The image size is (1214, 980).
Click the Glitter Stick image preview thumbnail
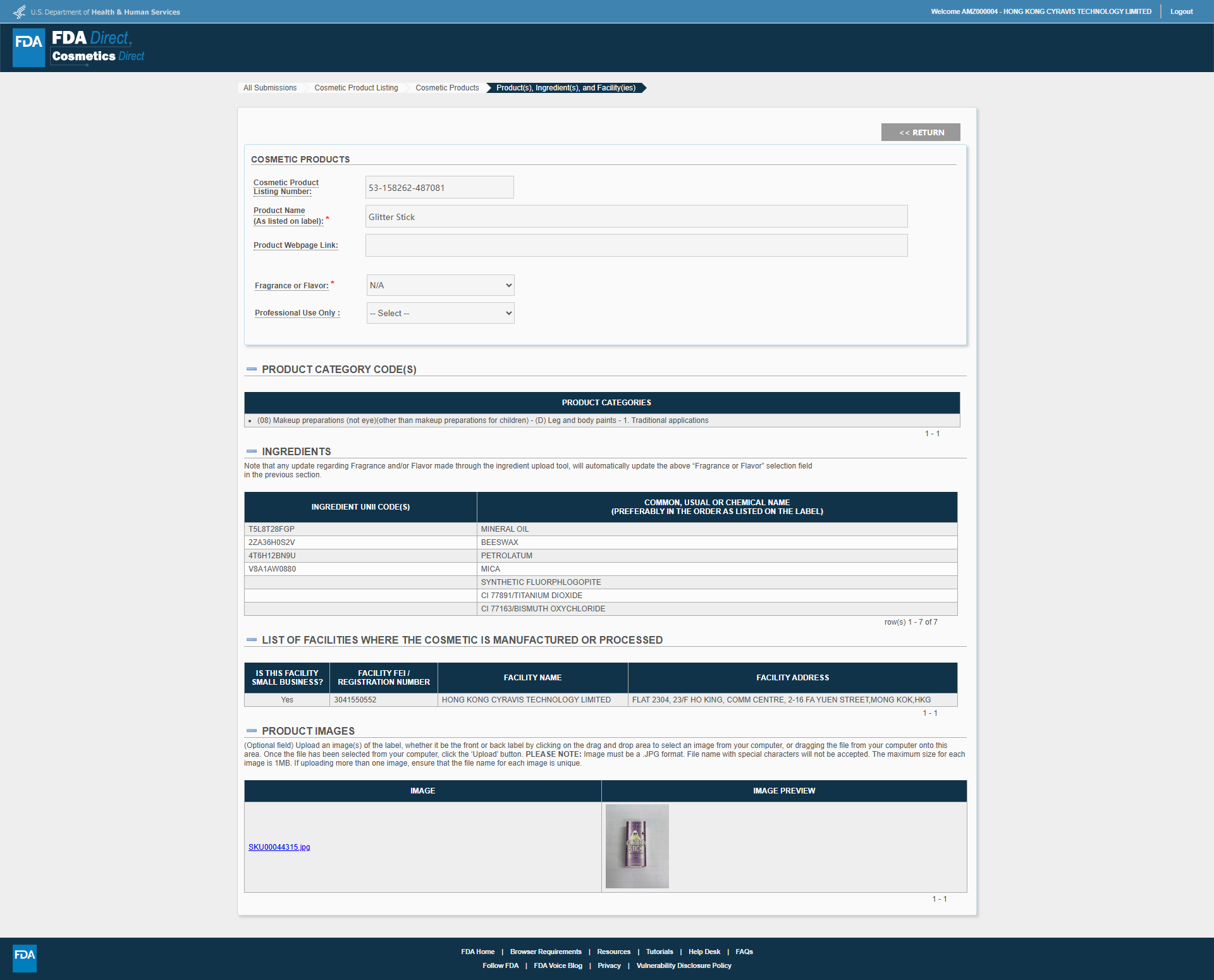click(x=637, y=847)
